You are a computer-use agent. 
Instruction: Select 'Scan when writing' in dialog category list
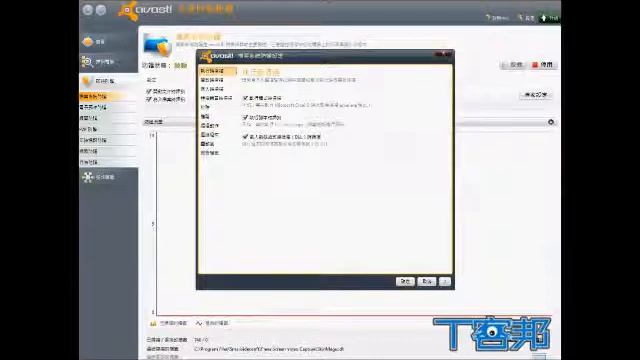click(x=212, y=89)
